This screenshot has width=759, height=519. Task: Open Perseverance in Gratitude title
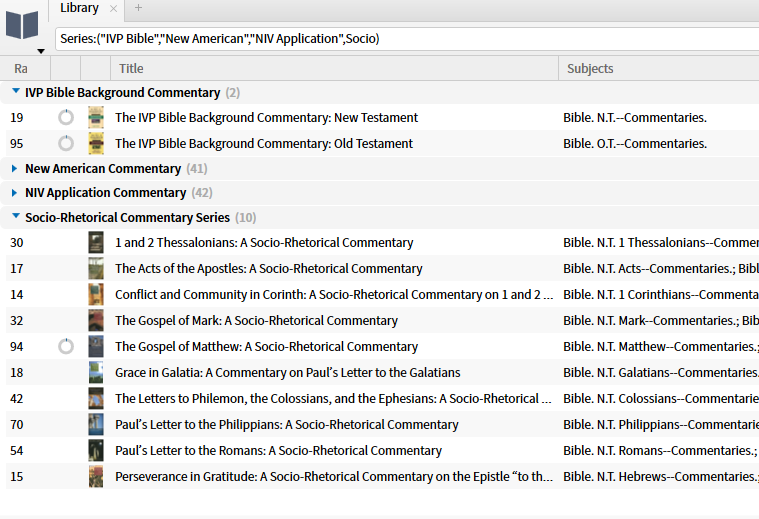334,477
